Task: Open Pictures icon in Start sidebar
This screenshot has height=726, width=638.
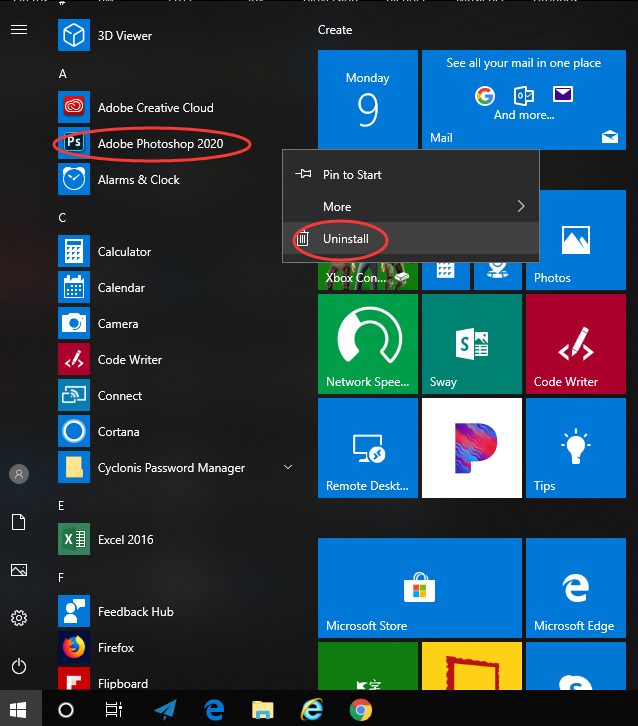Action: coord(19,570)
